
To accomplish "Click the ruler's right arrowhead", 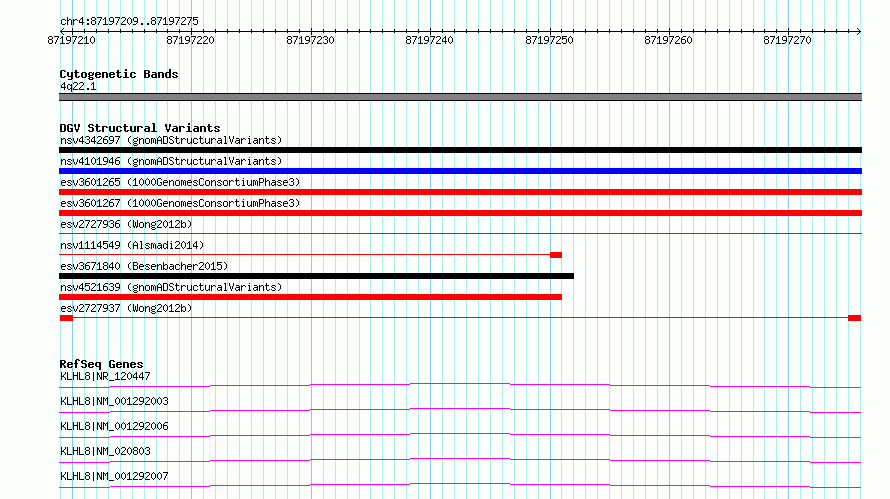I will point(859,31).
